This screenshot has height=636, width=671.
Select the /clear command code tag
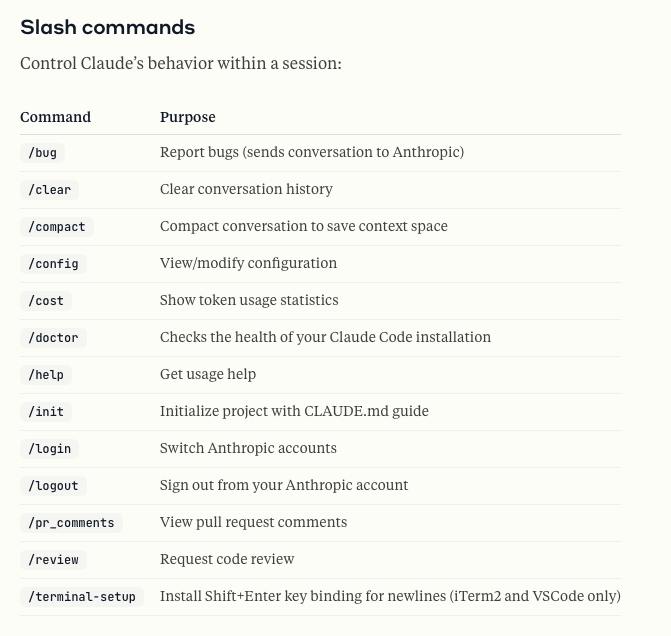click(49, 190)
